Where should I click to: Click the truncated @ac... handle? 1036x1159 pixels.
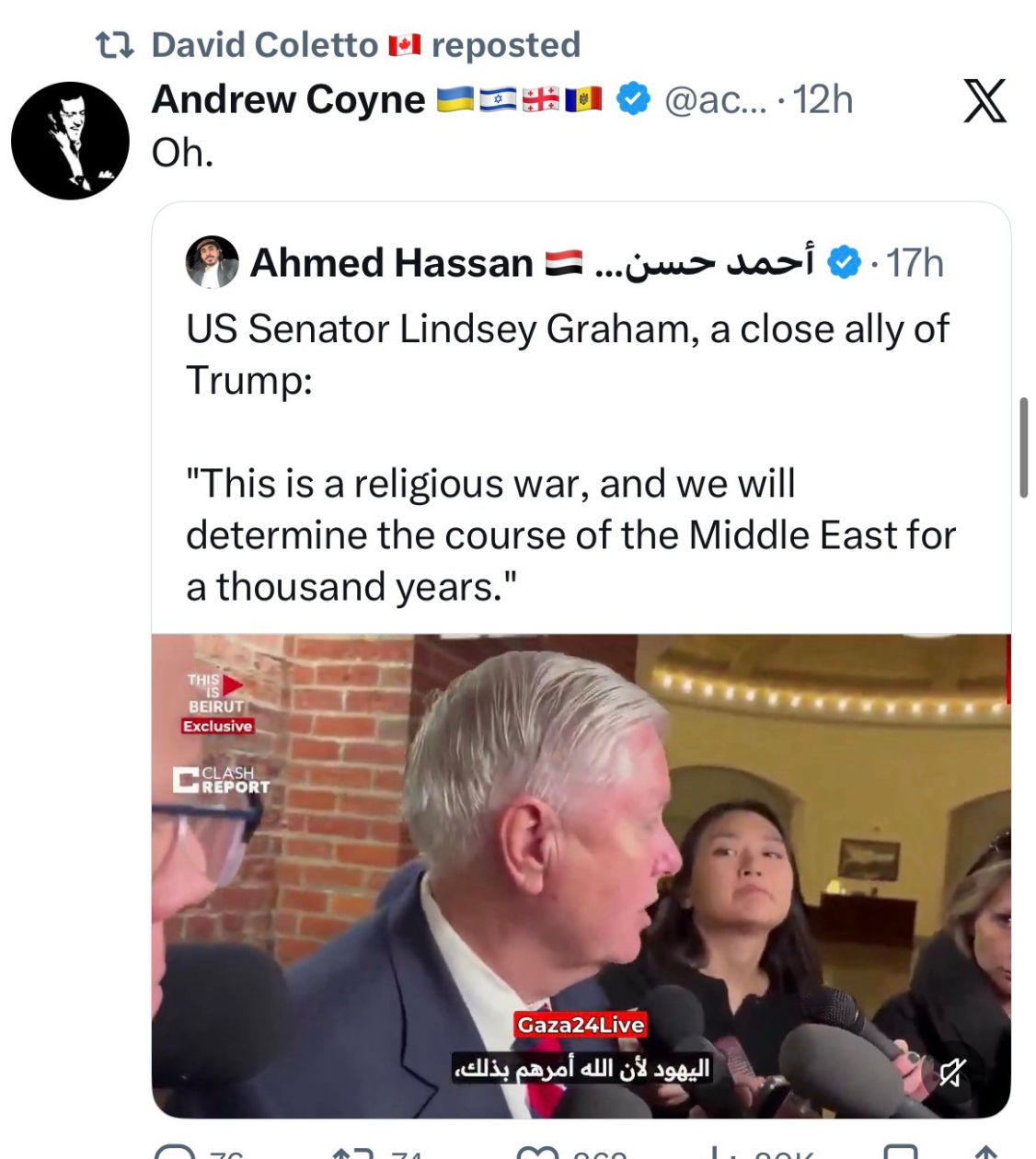point(715,99)
